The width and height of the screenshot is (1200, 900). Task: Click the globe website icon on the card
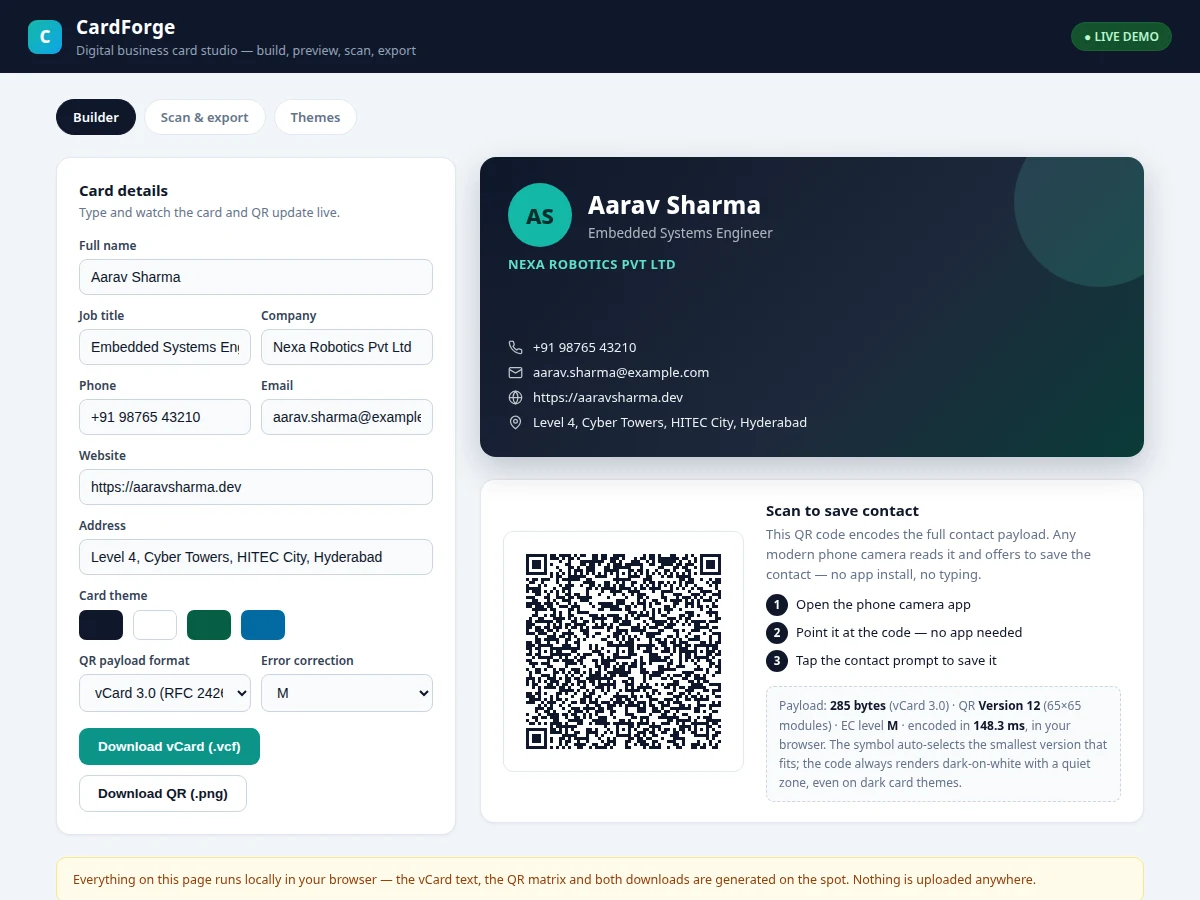(516, 397)
